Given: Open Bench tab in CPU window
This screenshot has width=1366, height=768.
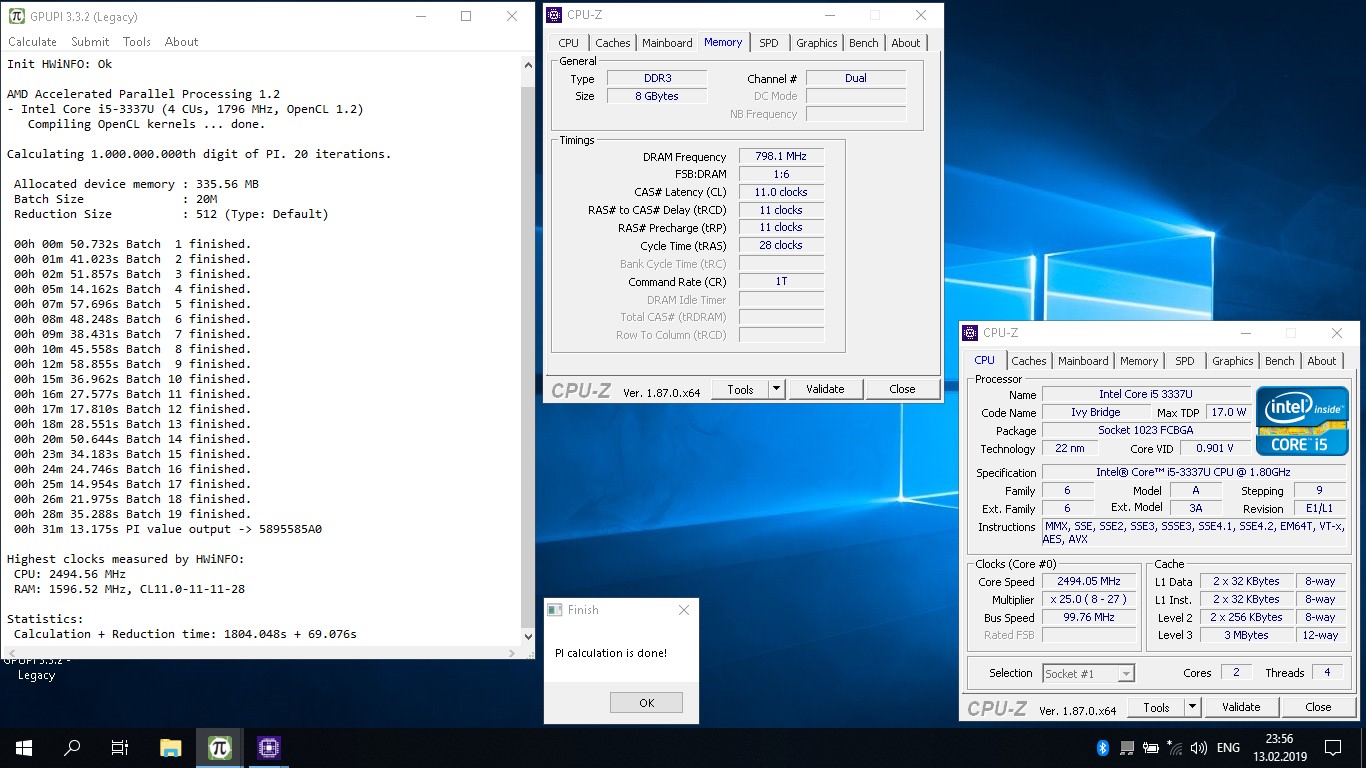Looking at the screenshot, I should pos(1280,361).
